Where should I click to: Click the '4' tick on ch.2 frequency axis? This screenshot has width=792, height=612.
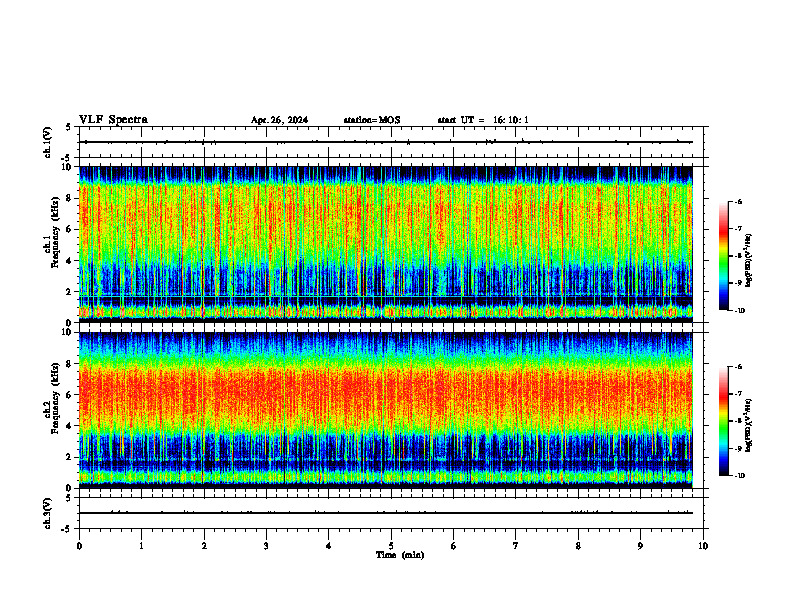[x=70, y=426]
